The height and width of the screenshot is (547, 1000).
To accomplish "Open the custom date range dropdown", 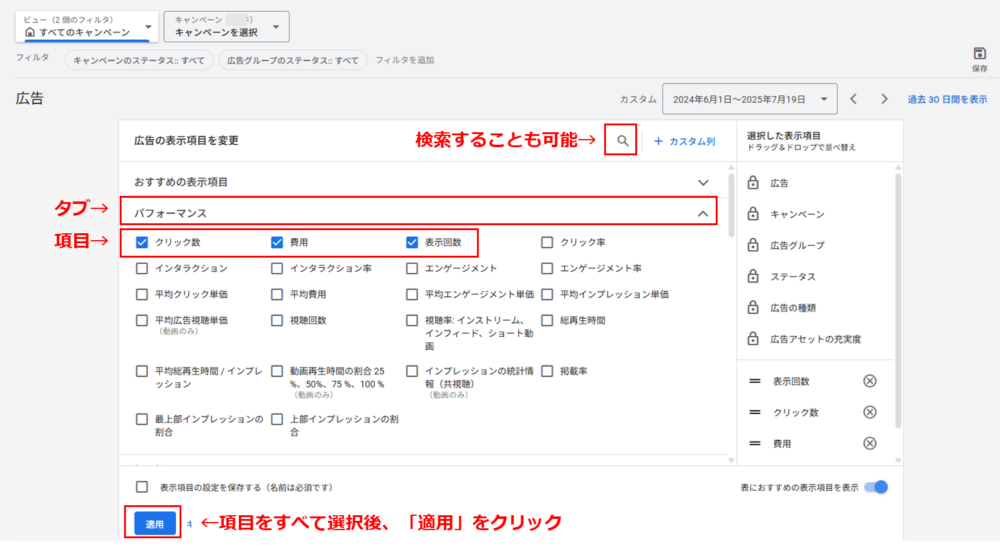I will point(750,99).
